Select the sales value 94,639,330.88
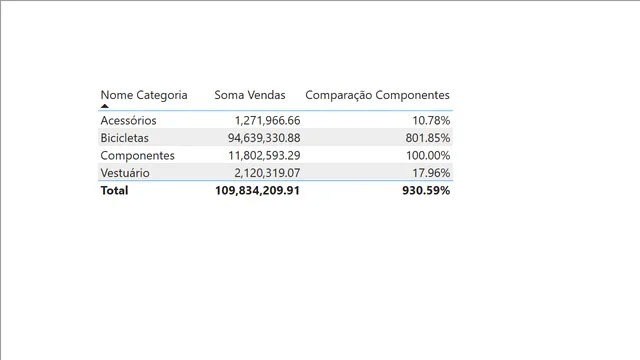Viewport: 640px width, 360px height. 264,138
